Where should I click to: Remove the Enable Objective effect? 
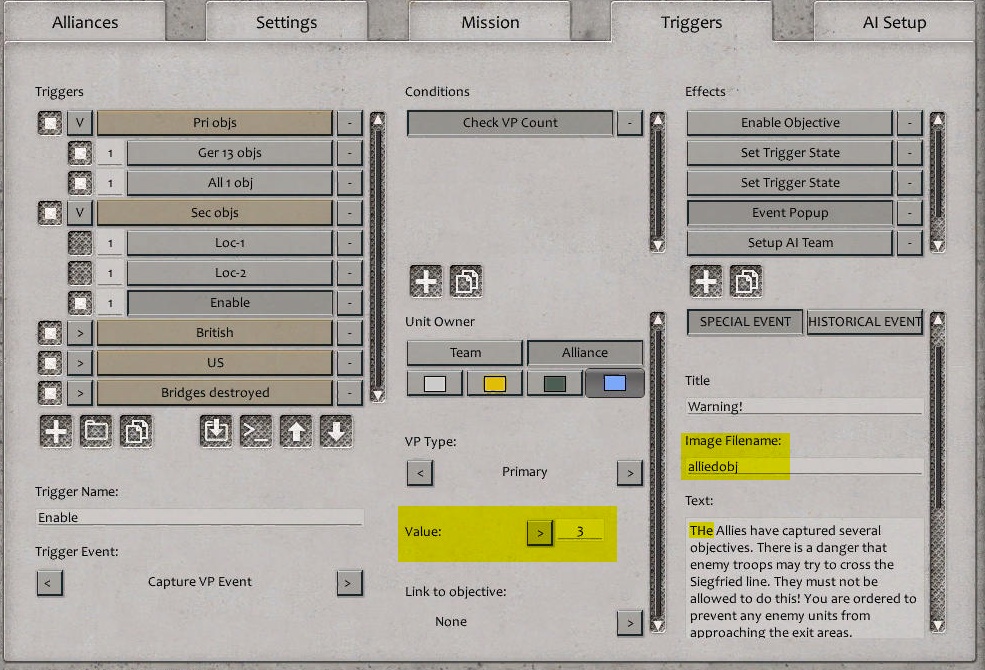pyautogui.click(x=909, y=123)
